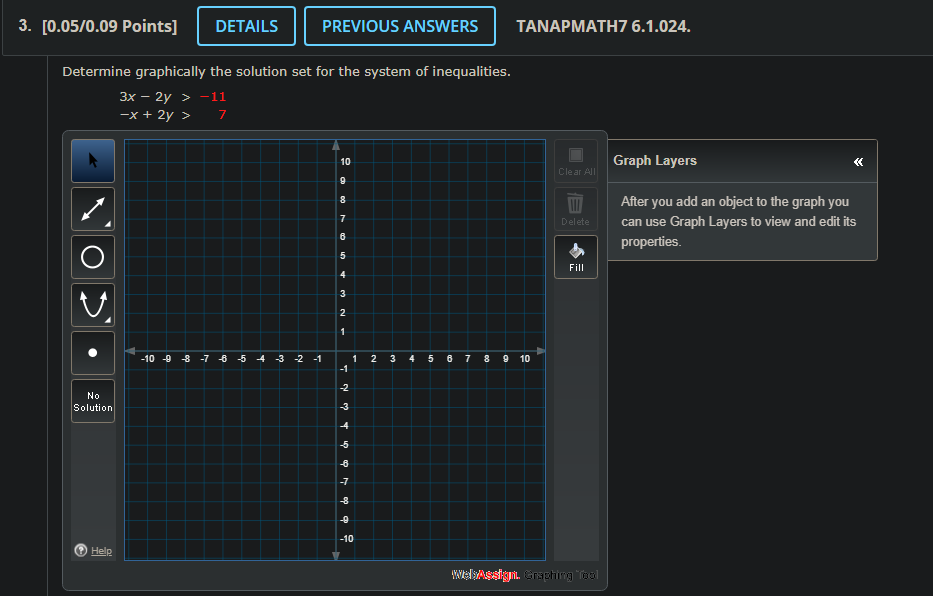Click the y-axis label -5
Image resolution: width=933 pixels, height=596 pixels.
tap(344, 445)
